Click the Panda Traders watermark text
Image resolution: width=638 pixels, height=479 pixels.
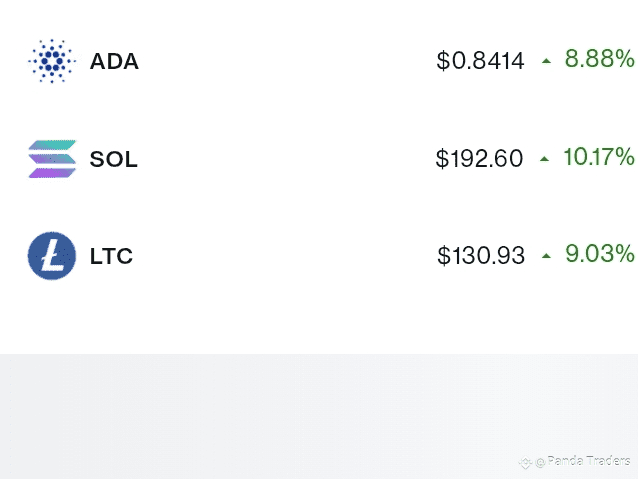coord(589,461)
